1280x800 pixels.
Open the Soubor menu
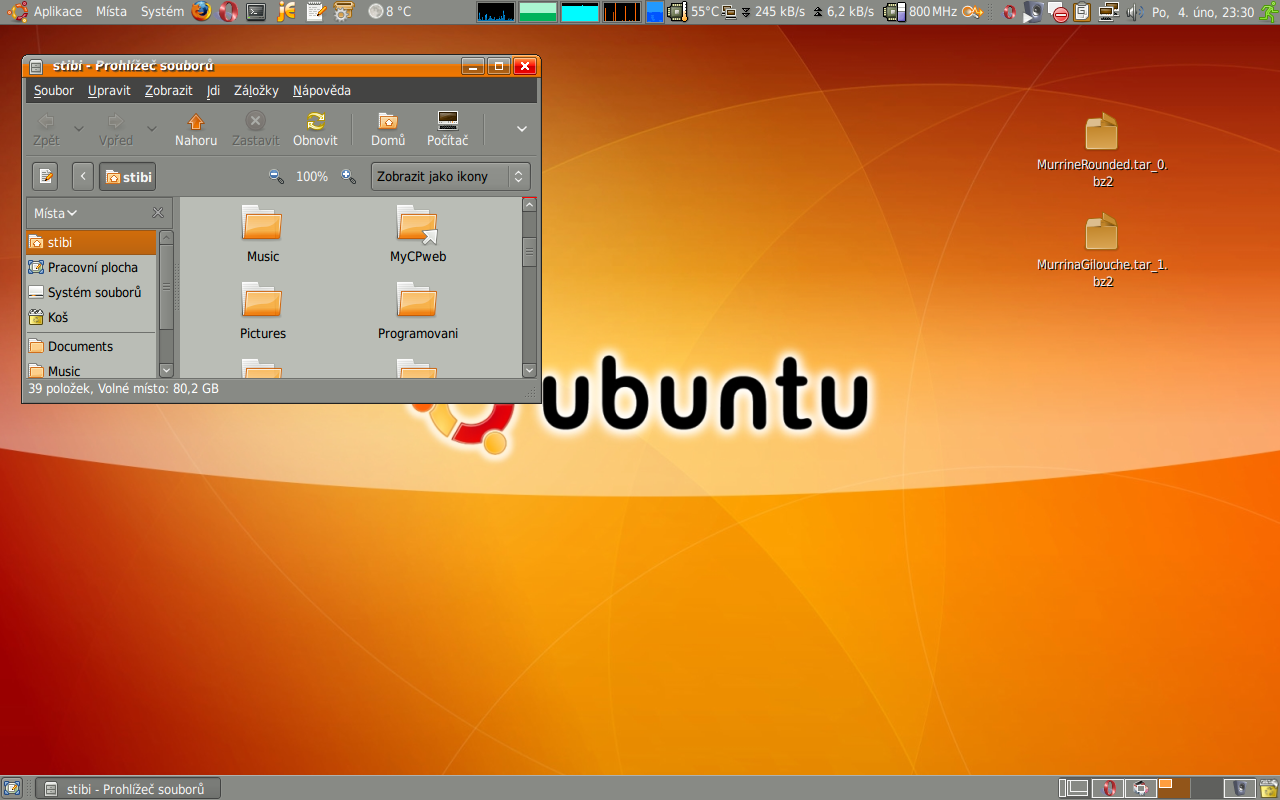point(54,90)
